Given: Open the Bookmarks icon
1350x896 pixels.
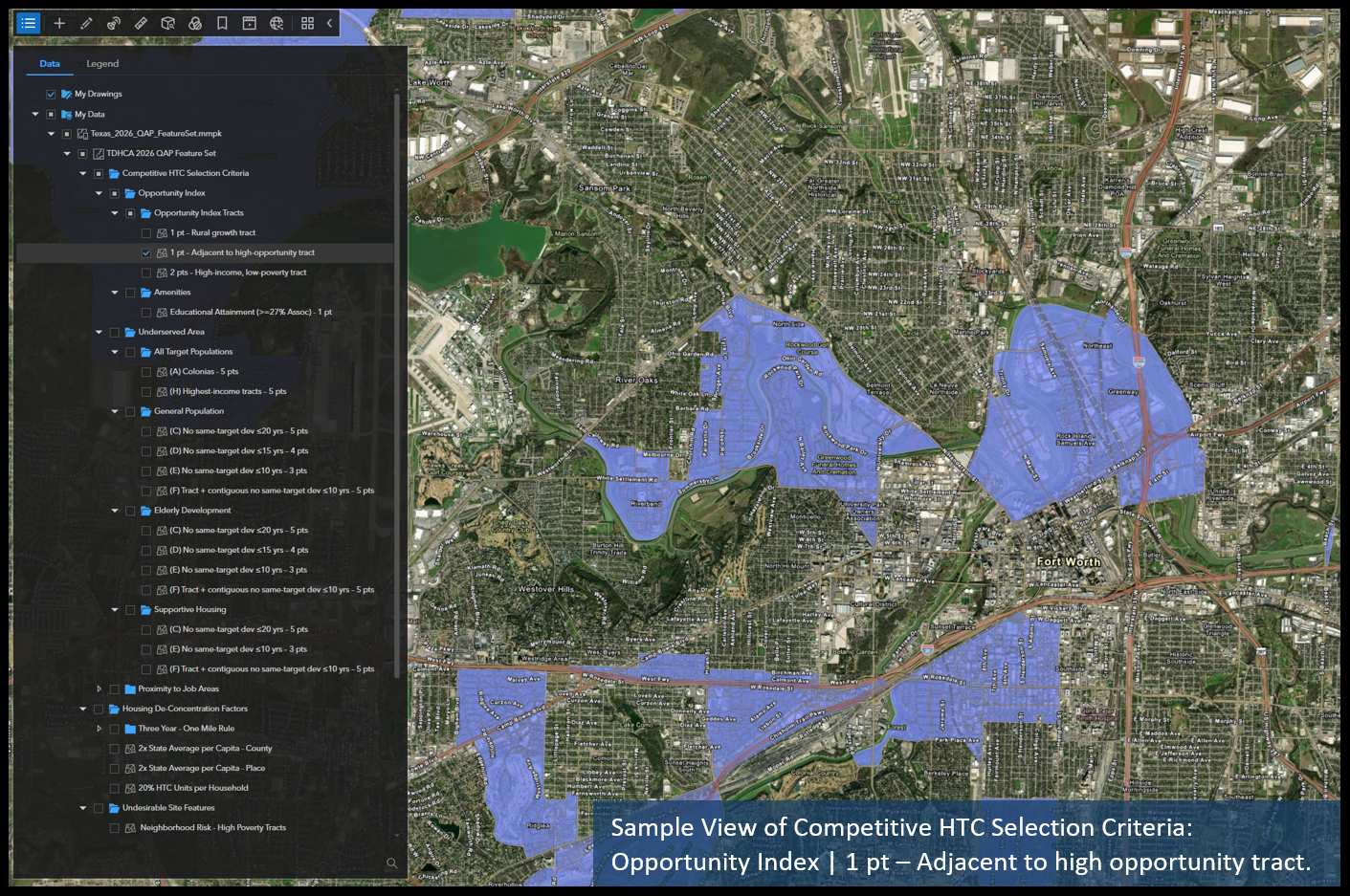Looking at the screenshot, I should [222, 22].
